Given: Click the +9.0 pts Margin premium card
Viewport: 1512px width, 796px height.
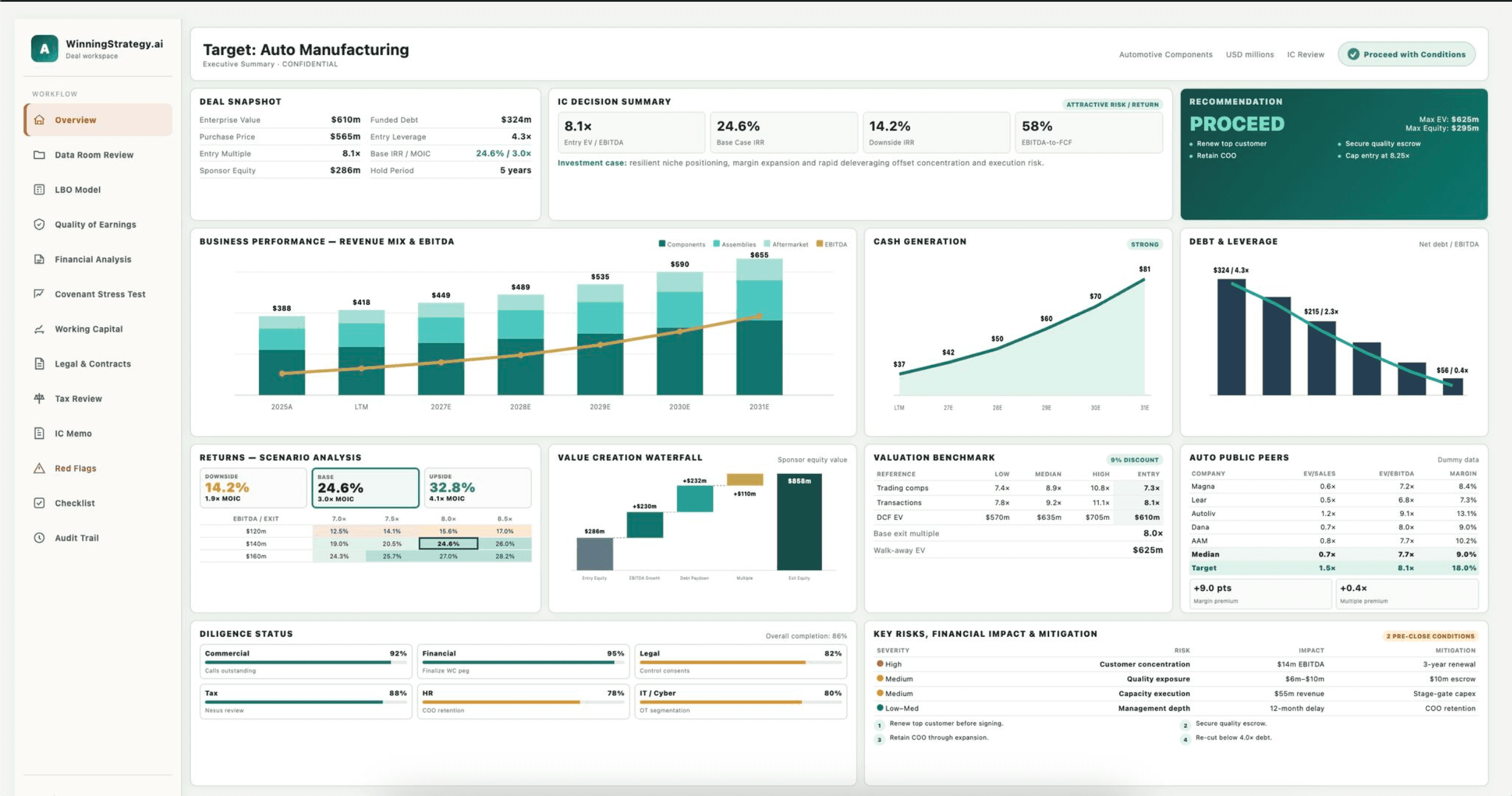Looking at the screenshot, I should (1260, 593).
